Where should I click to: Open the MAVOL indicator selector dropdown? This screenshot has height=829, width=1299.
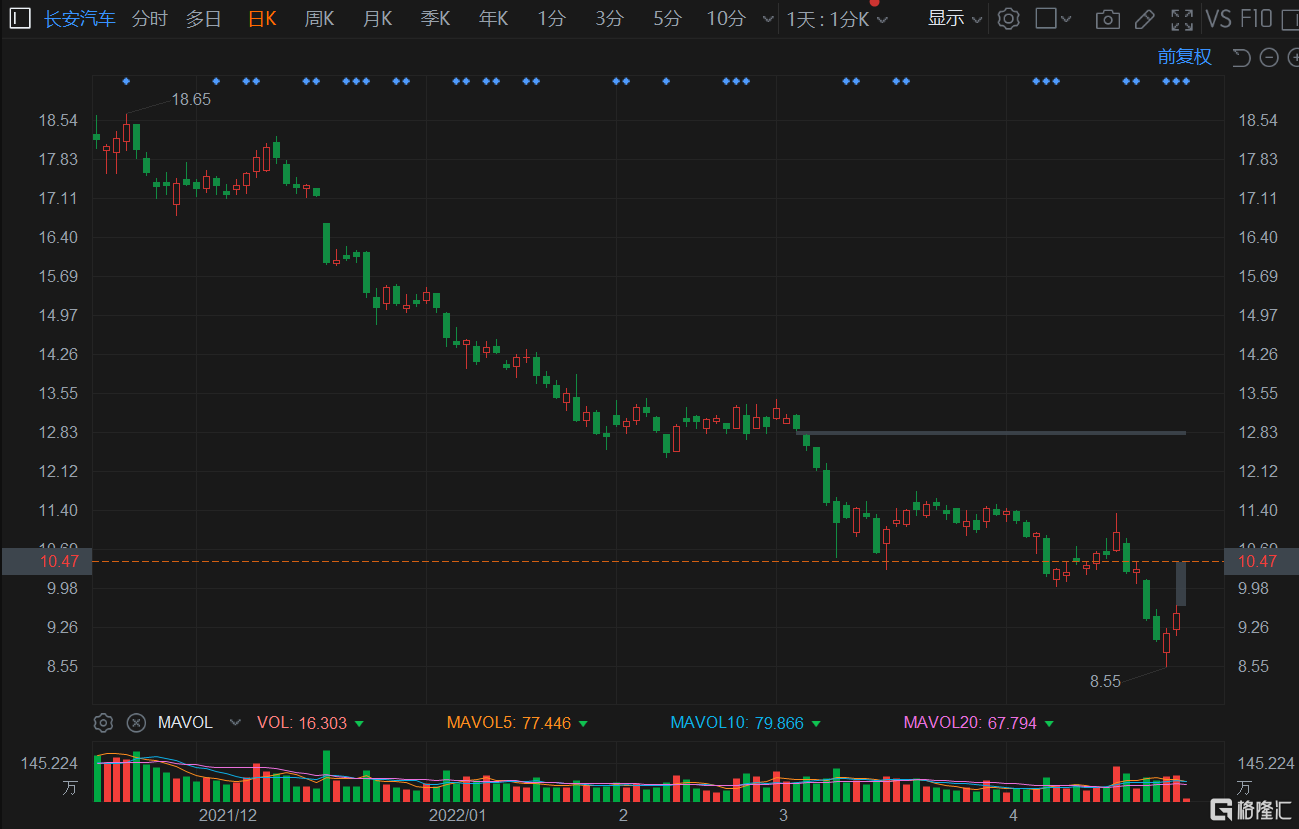click(235, 722)
